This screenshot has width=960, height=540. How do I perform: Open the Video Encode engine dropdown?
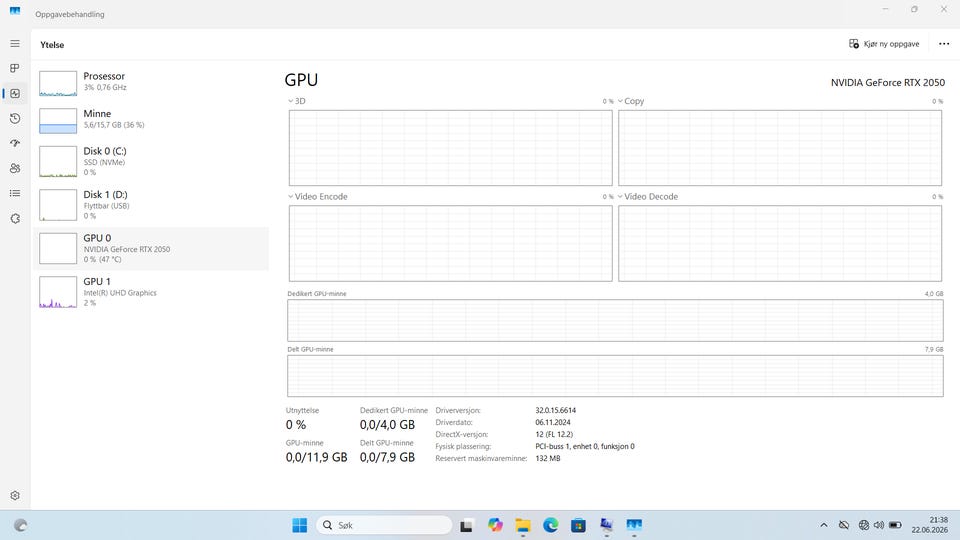[x=317, y=197]
